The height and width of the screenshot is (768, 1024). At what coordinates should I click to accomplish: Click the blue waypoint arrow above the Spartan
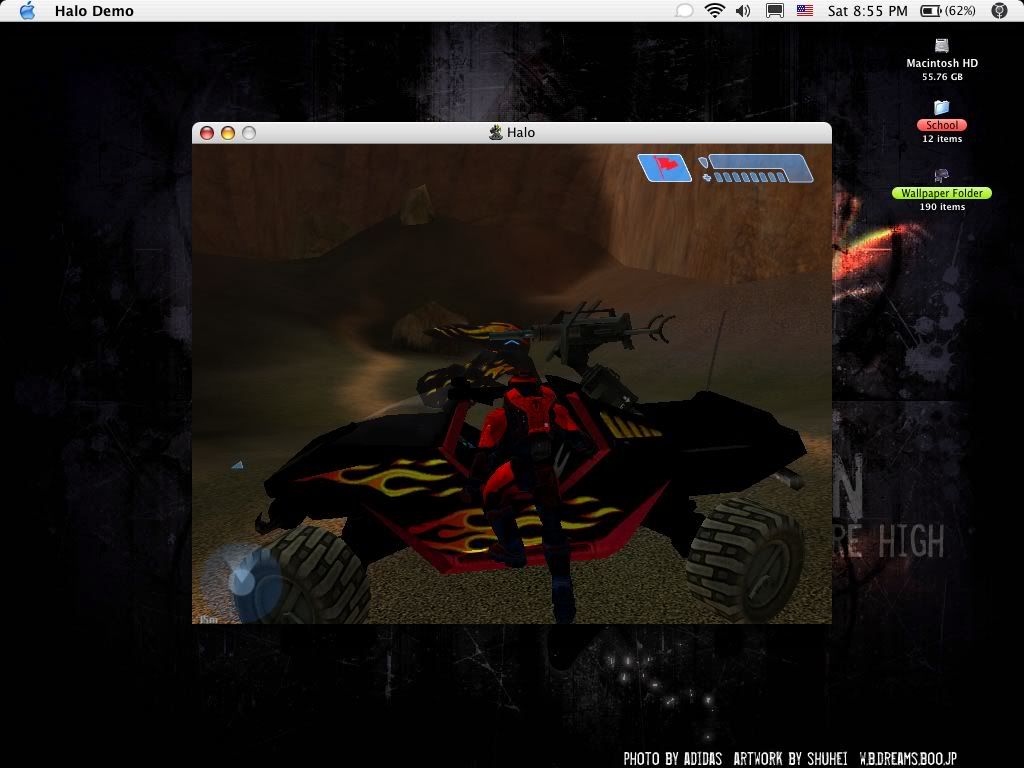click(x=511, y=342)
